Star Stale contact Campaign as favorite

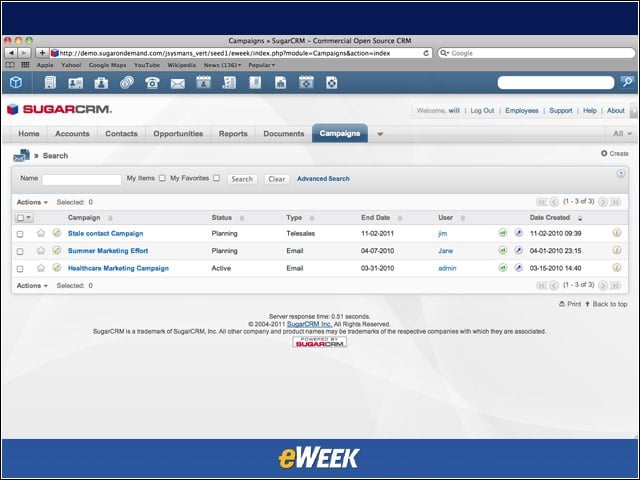(x=40, y=233)
